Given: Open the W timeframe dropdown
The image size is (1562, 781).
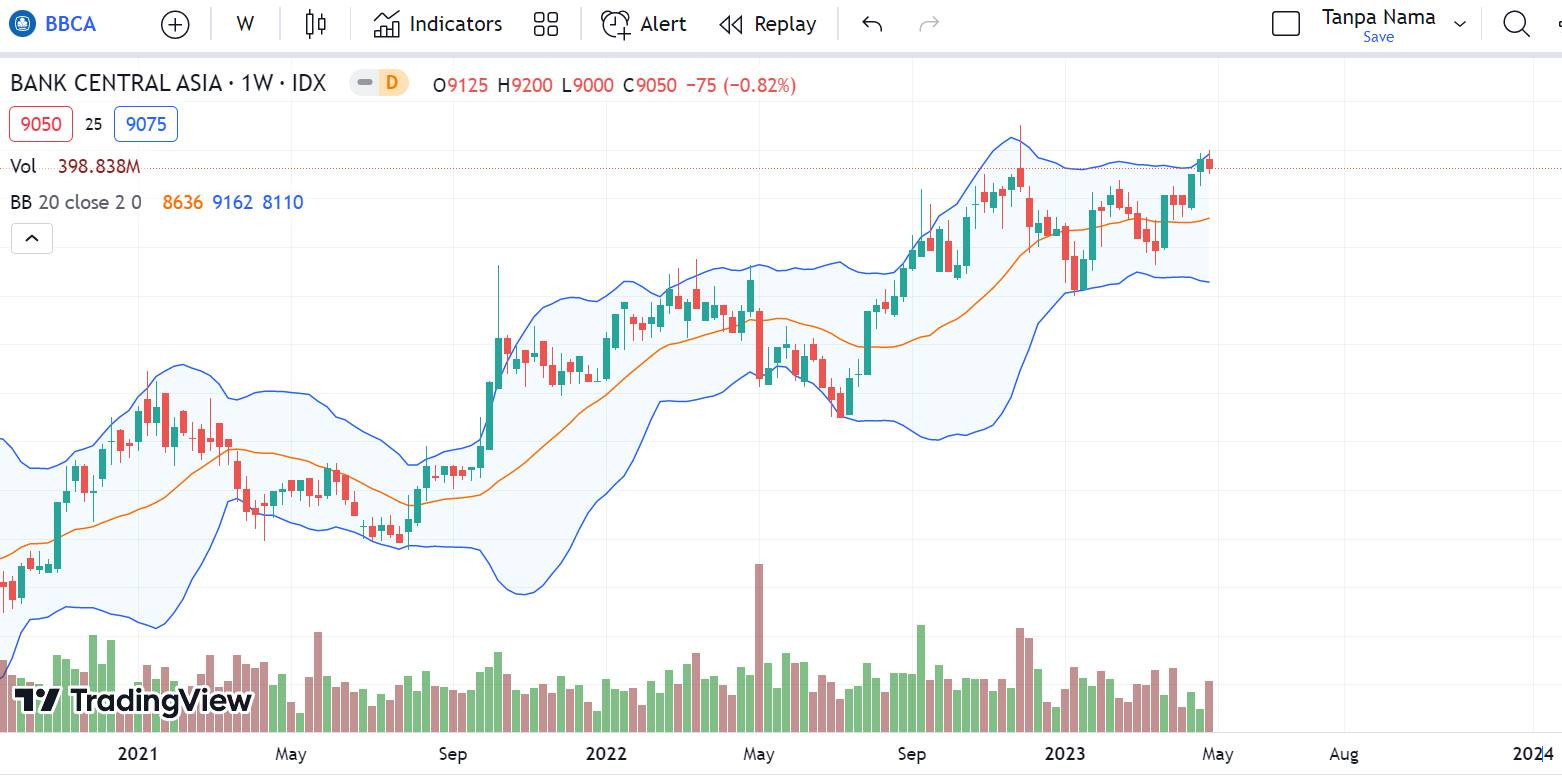Looking at the screenshot, I should [x=244, y=23].
